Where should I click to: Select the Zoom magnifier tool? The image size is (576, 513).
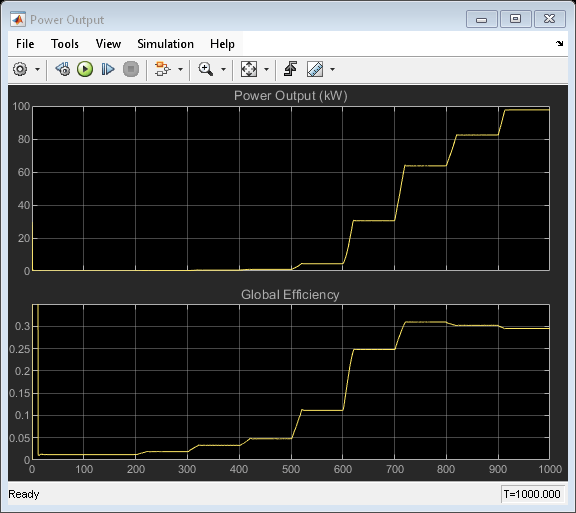[x=205, y=69]
